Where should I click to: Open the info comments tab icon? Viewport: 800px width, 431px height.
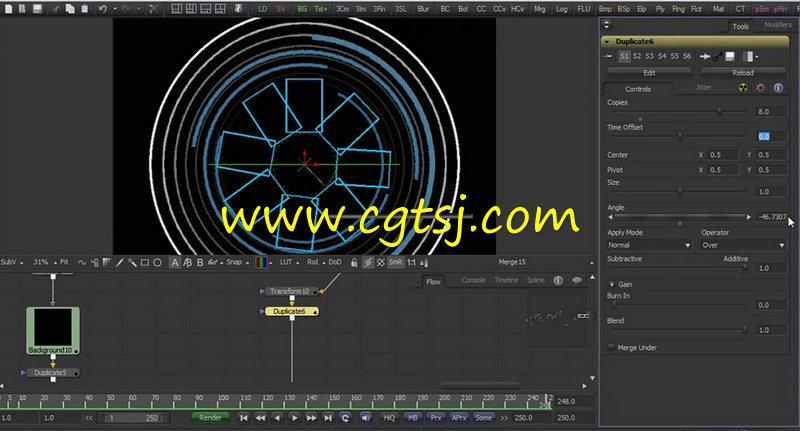pyautogui.click(x=778, y=88)
